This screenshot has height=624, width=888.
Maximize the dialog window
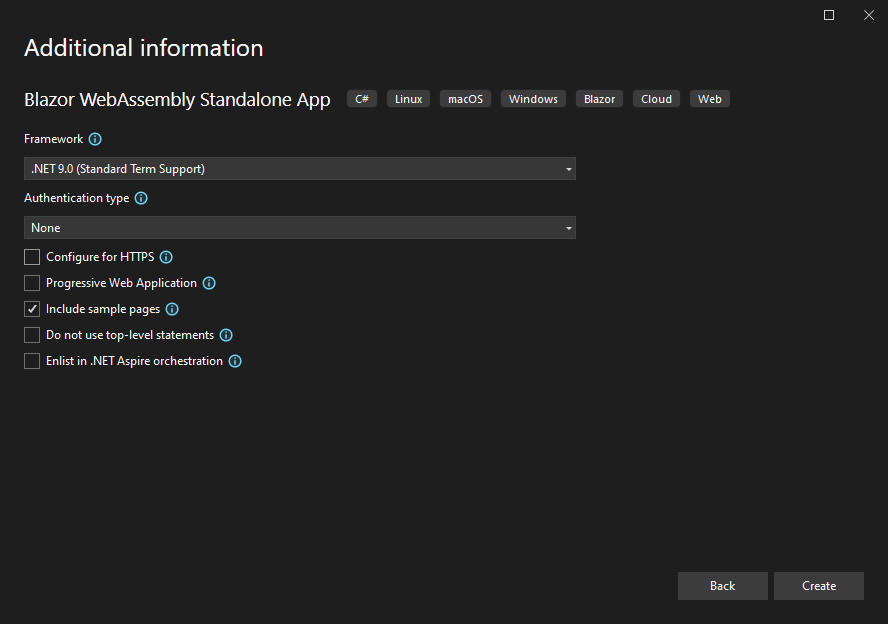[829, 15]
